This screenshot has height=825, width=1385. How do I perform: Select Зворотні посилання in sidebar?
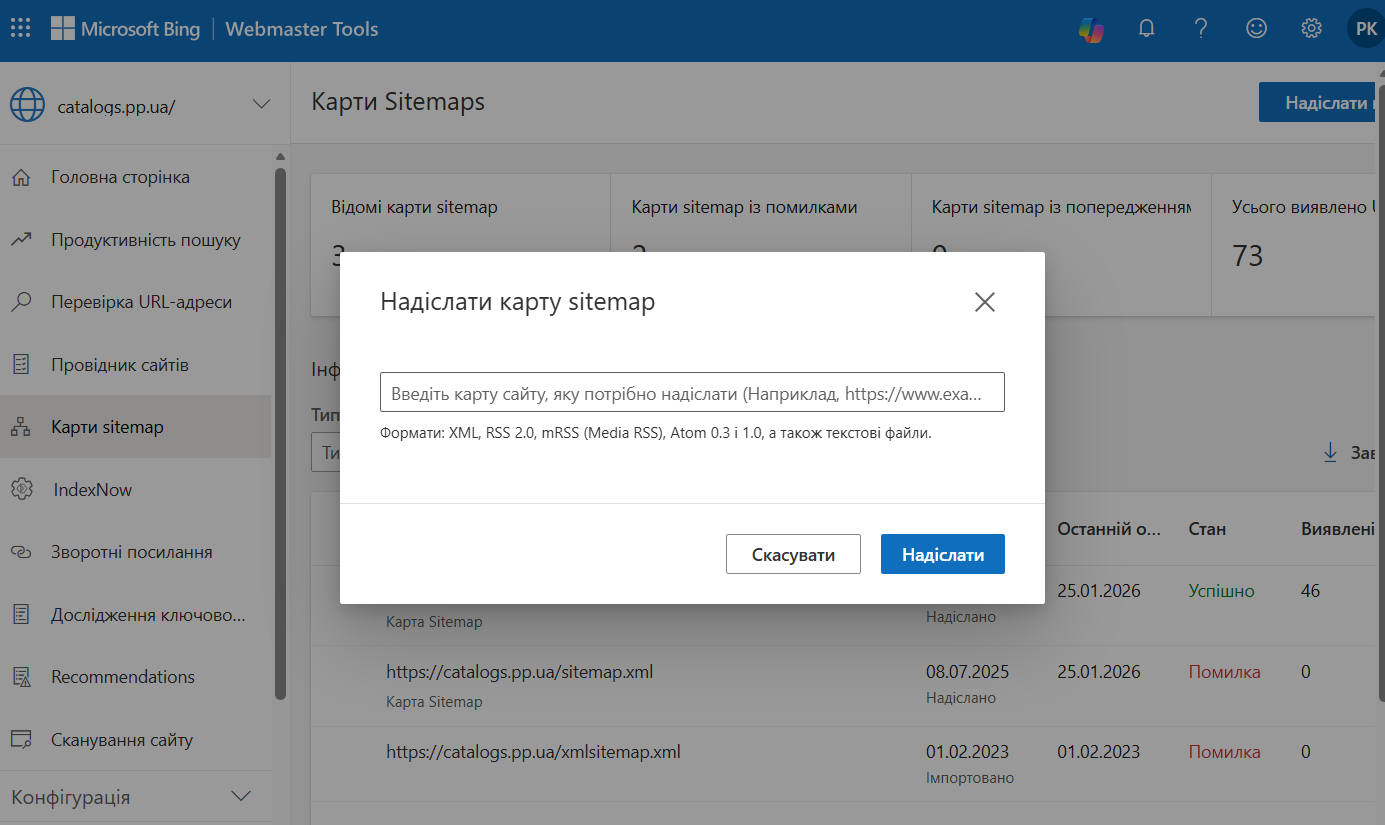pos(131,552)
